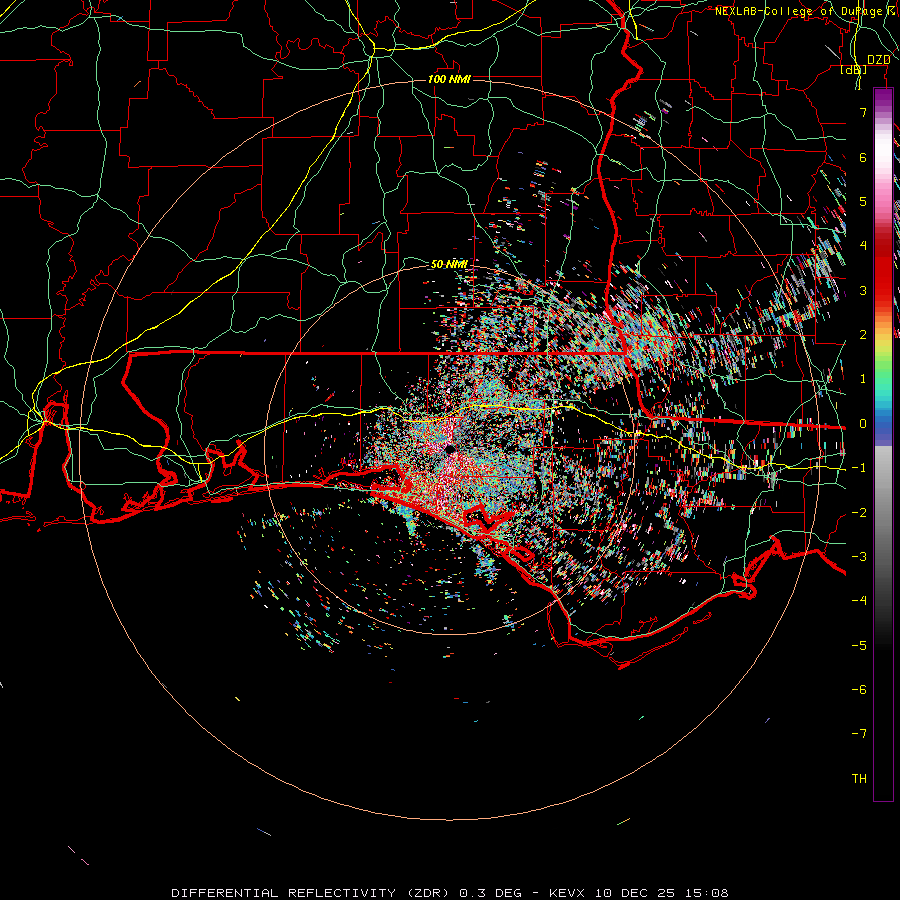This screenshot has width=900, height=900.
Task: Click the 0 value on the color scale
Action: pos(863,424)
